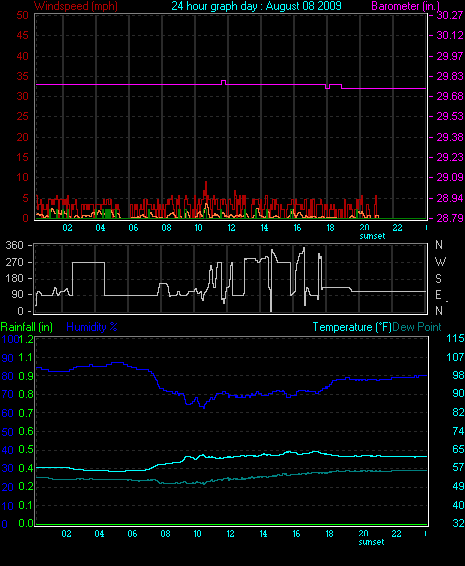Click the 50 mph windspeed scale value
The height and width of the screenshot is (566, 465).
coord(22,15)
